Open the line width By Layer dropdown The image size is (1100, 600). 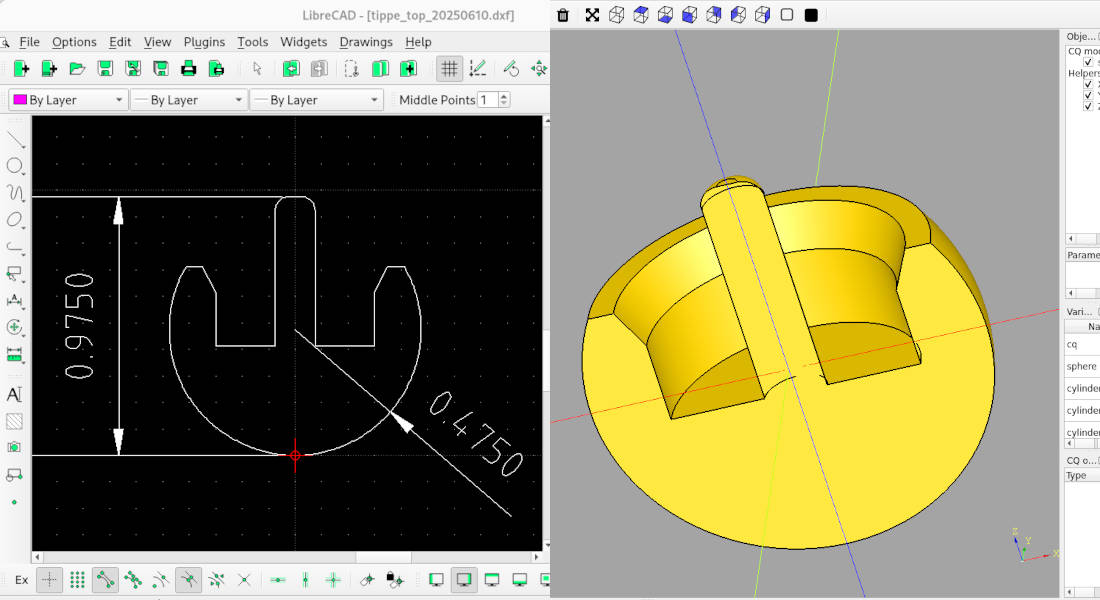coord(188,100)
